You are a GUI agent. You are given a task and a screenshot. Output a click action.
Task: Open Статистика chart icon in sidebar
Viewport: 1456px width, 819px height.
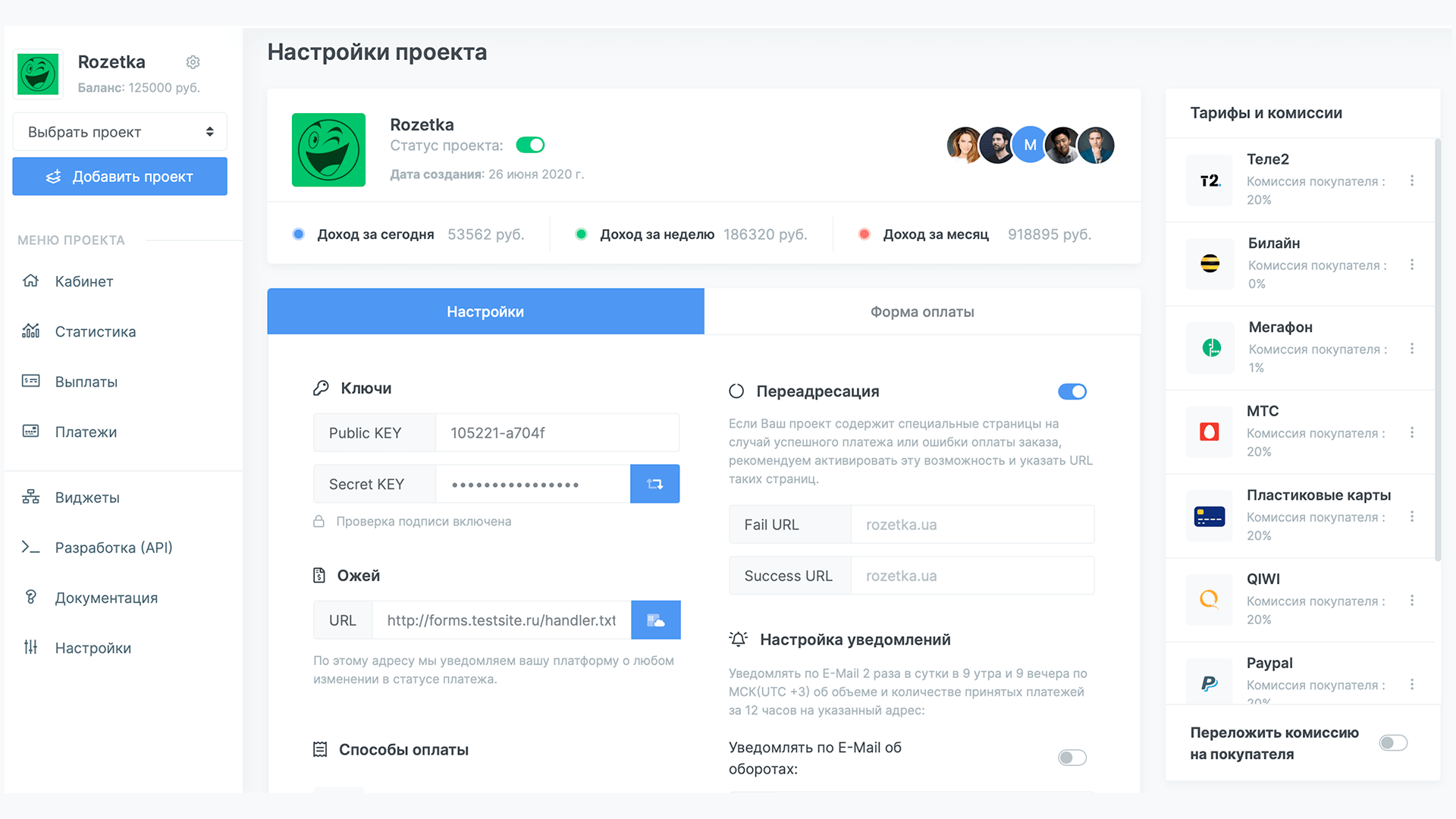point(30,331)
